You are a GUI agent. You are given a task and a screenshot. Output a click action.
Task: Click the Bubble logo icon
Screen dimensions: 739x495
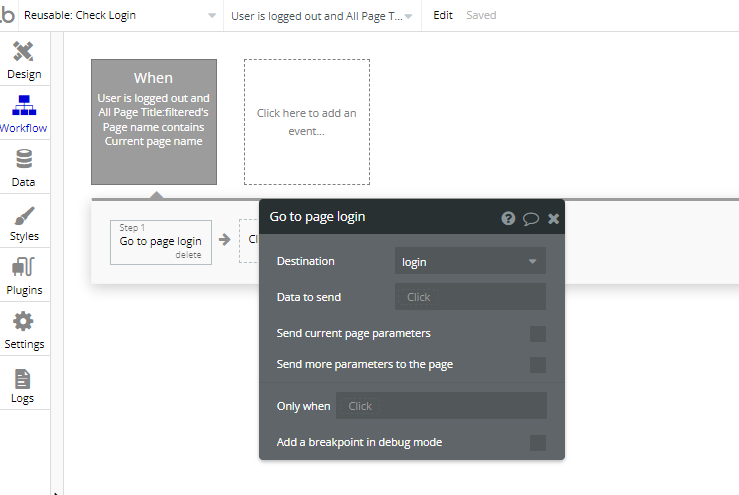click(8, 15)
